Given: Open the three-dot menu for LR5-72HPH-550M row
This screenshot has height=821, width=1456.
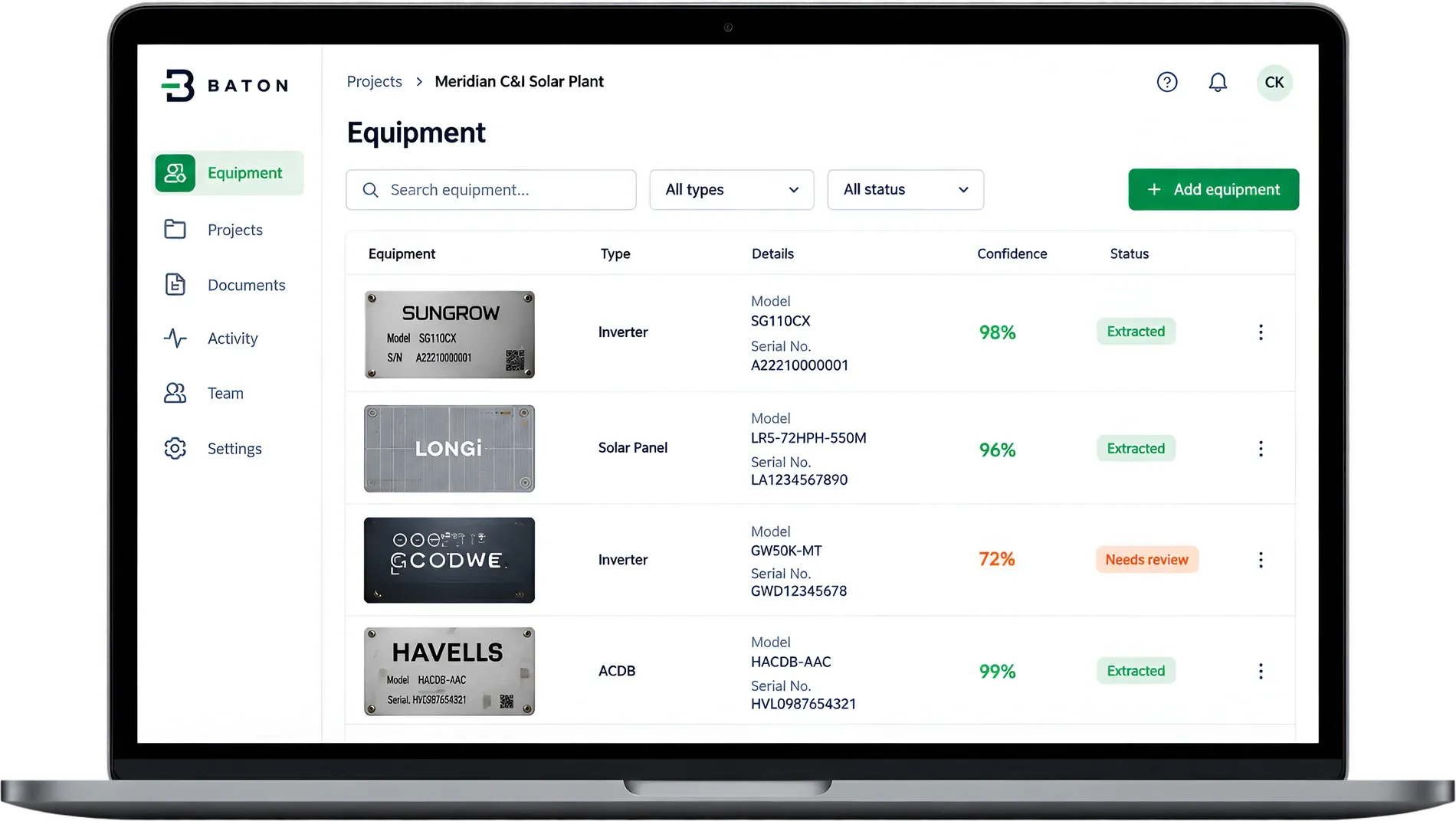Looking at the screenshot, I should pyautogui.click(x=1261, y=448).
